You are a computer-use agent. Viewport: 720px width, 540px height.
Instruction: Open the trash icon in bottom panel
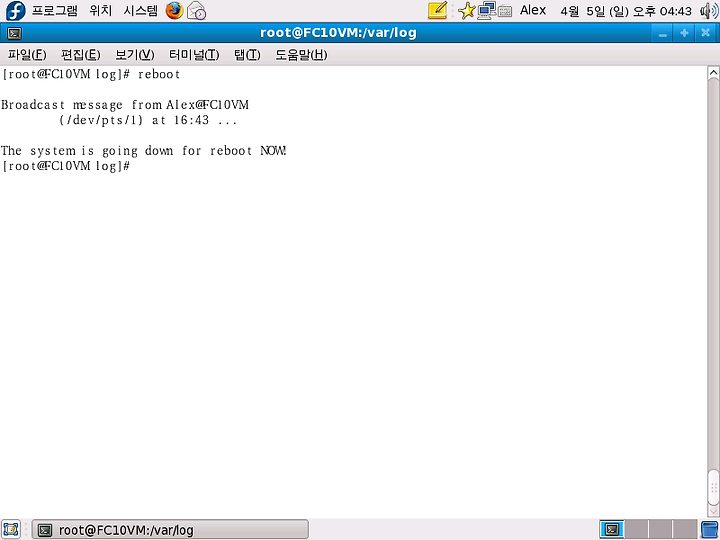pos(710,529)
